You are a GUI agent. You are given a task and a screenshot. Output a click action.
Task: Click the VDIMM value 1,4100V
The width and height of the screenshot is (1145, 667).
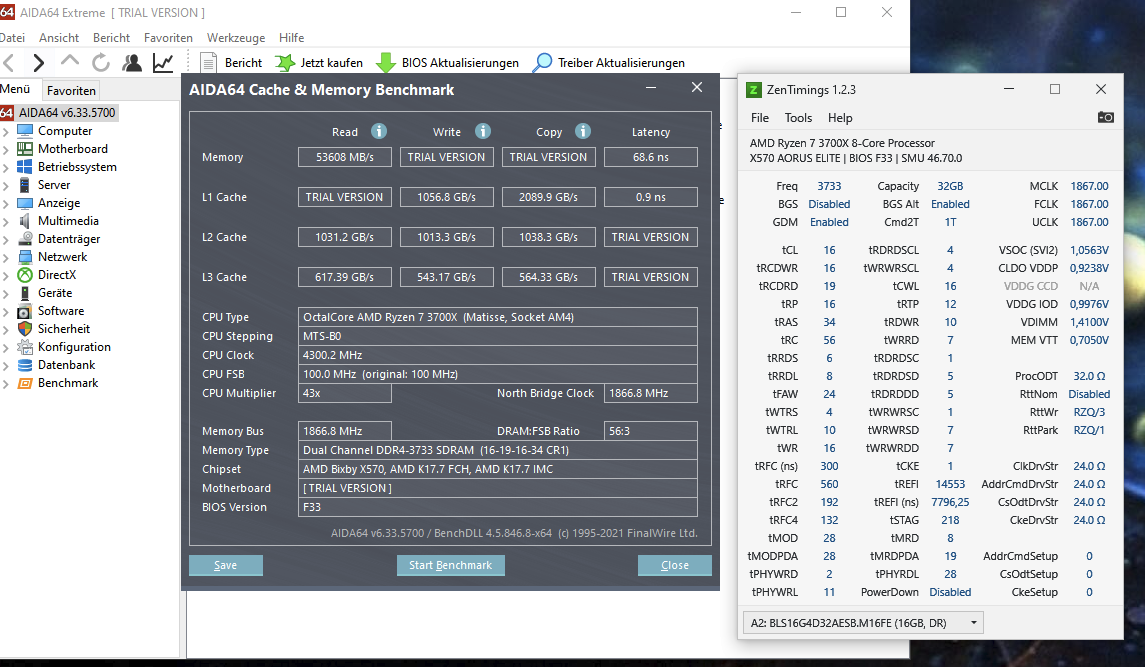coord(1089,322)
